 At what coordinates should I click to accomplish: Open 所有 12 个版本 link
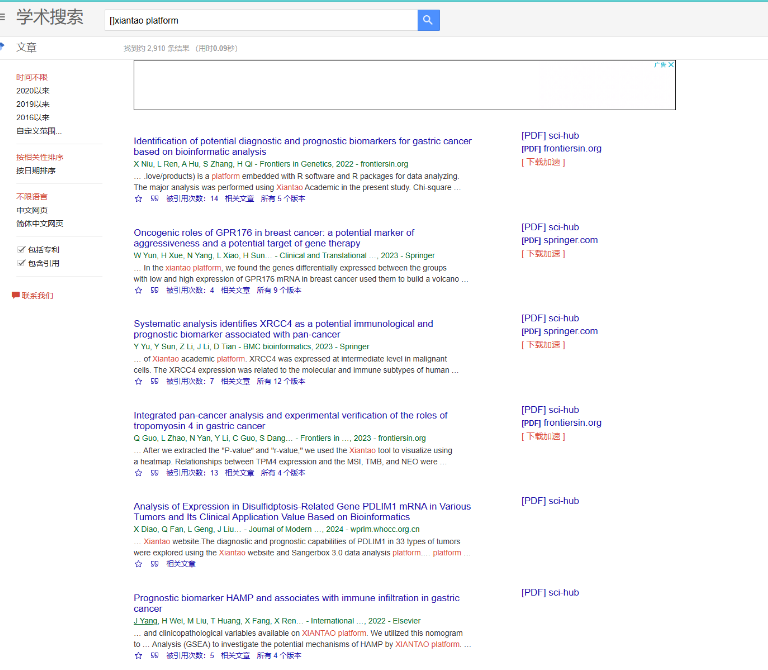(x=281, y=382)
